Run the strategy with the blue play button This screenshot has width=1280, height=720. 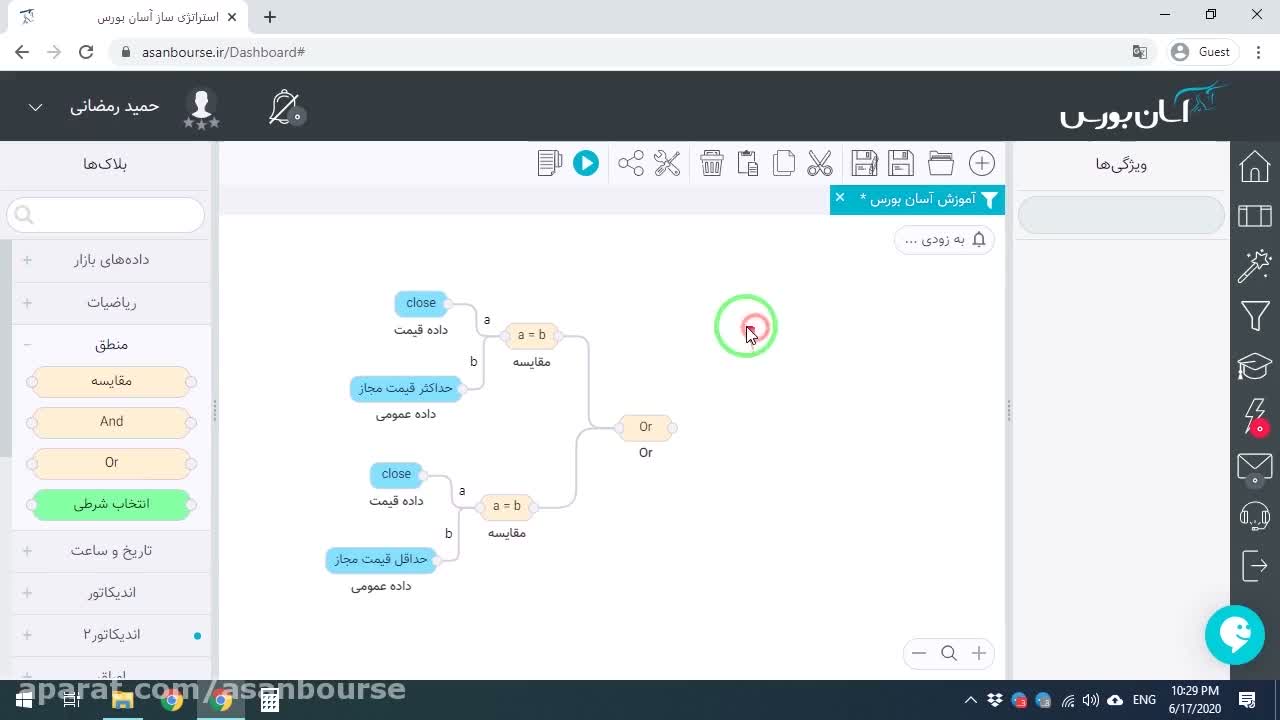point(586,163)
